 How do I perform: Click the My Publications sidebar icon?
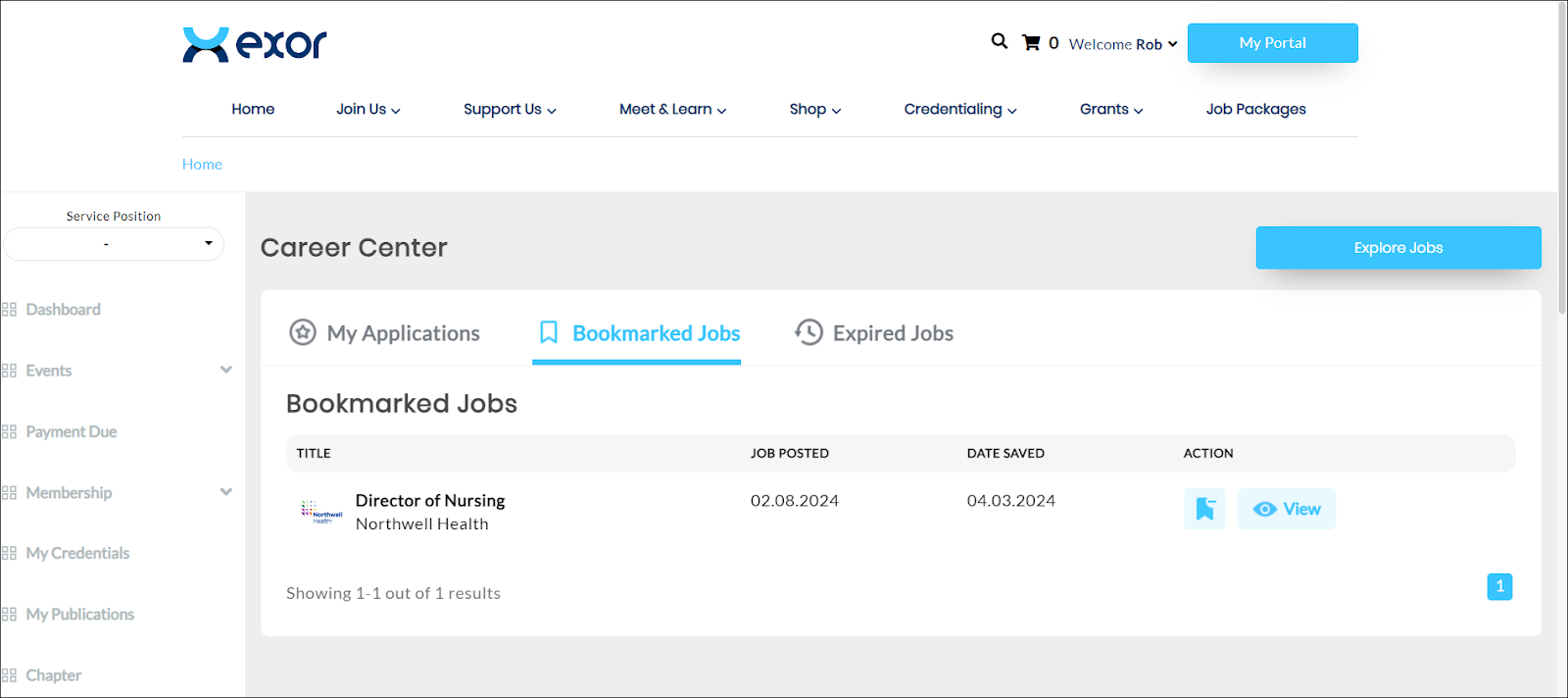tap(10, 615)
